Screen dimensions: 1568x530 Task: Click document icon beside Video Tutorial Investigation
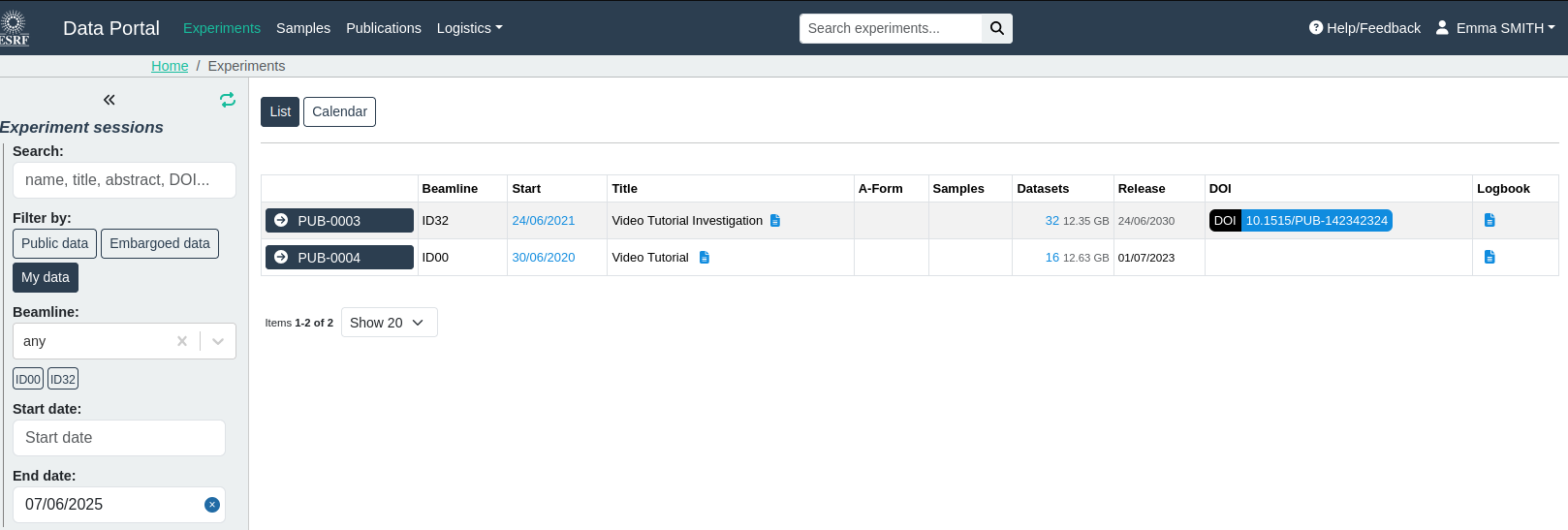[x=775, y=221]
